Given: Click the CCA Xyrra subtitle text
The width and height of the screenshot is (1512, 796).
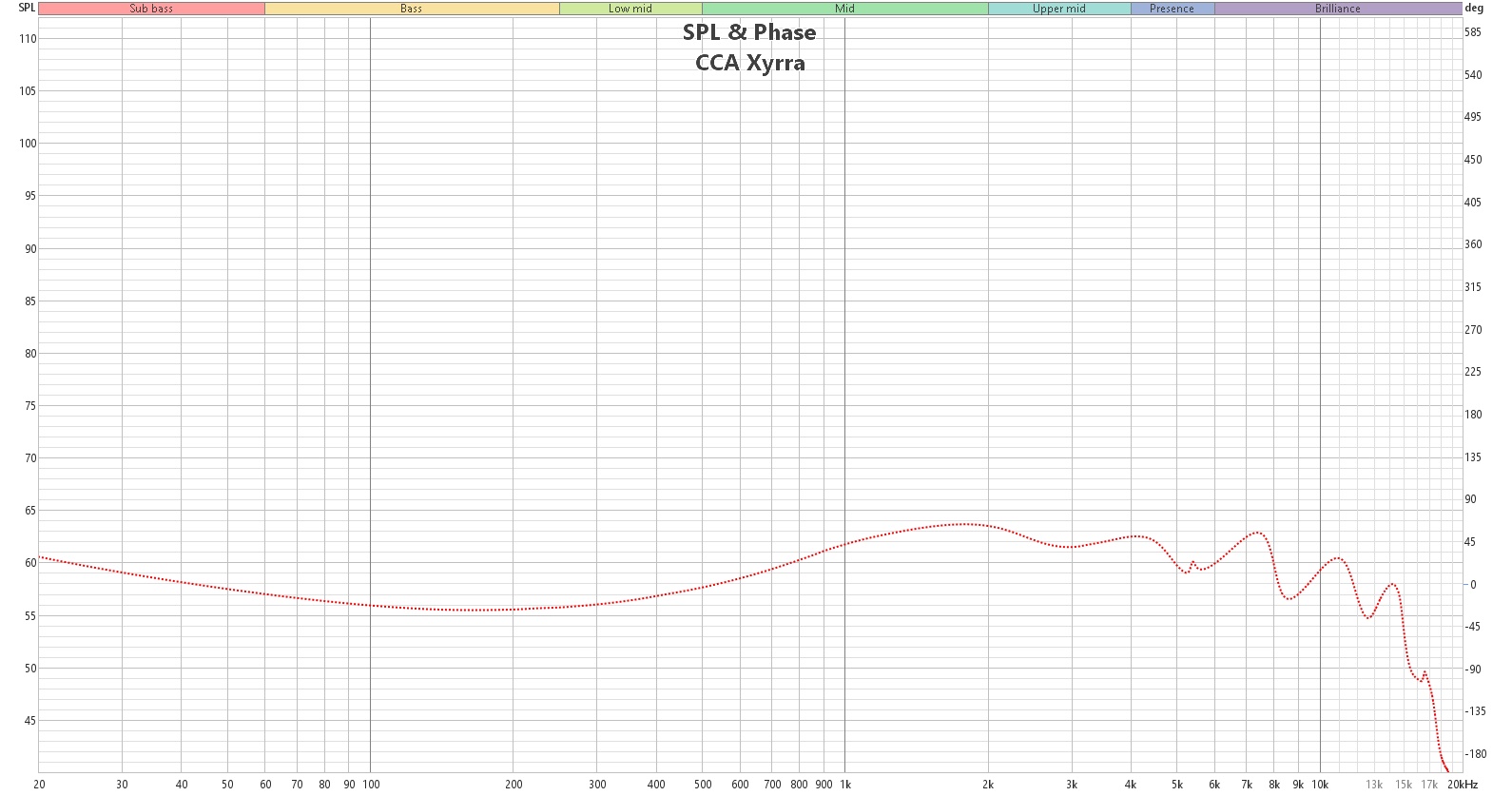Looking at the screenshot, I should click(x=750, y=63).
